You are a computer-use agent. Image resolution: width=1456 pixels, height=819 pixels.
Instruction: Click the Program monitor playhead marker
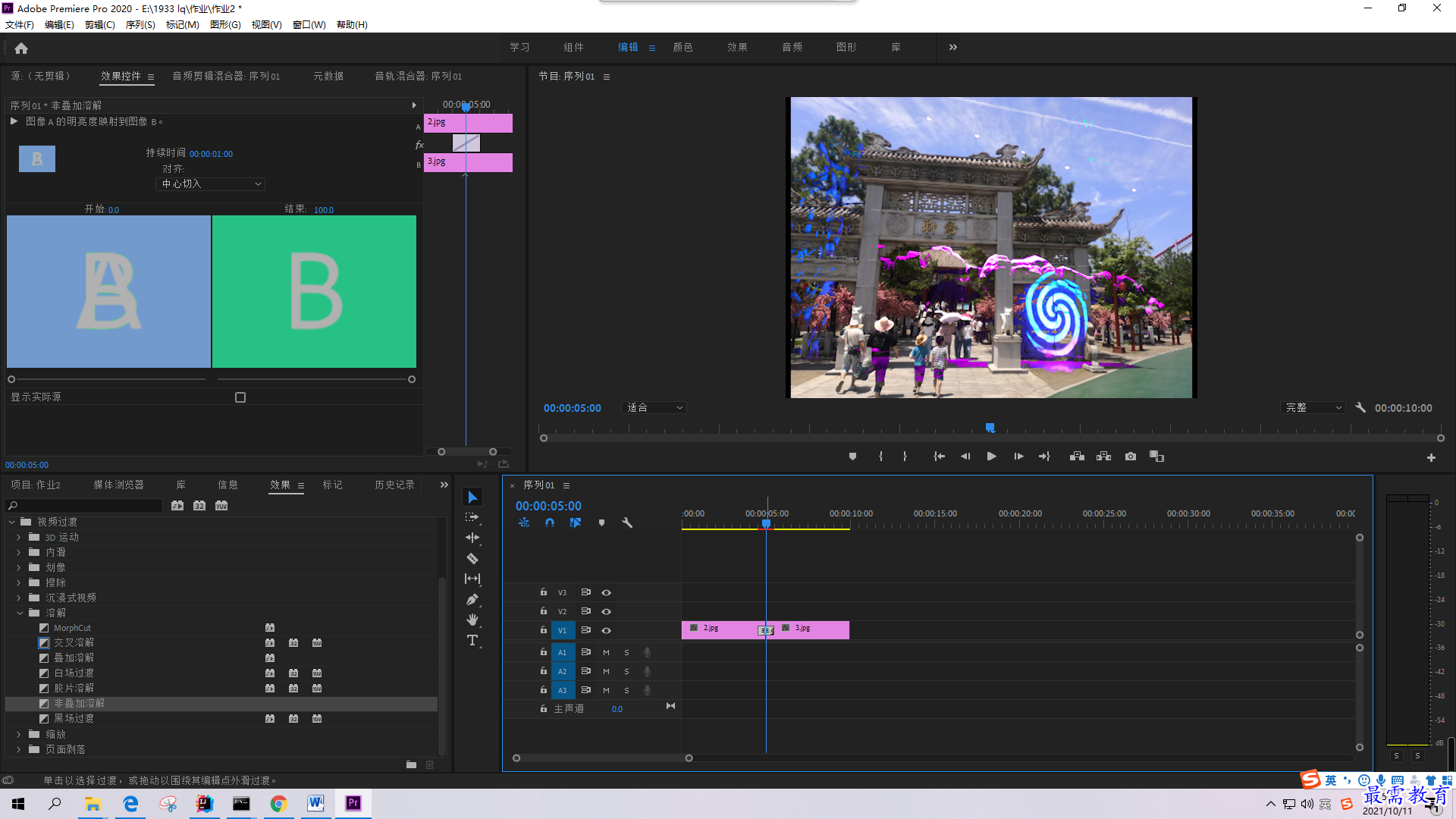coord(990,428)
